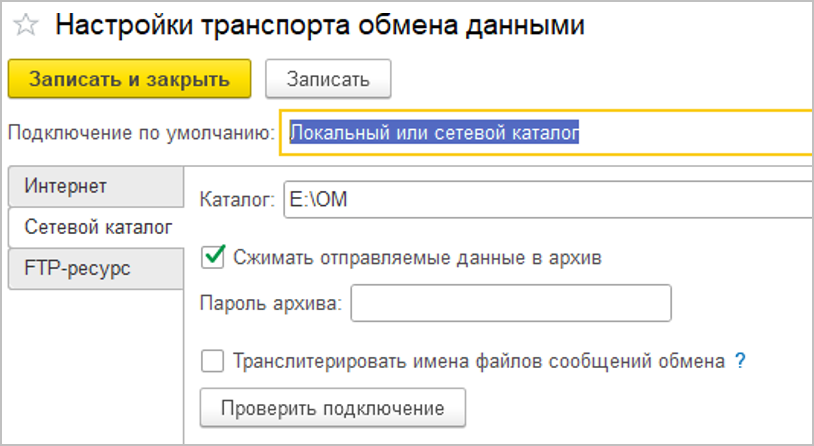Click the 'Настройки транспорта обмена данными' title
Viewport: 814px width, 446px height.
point(319,27)
